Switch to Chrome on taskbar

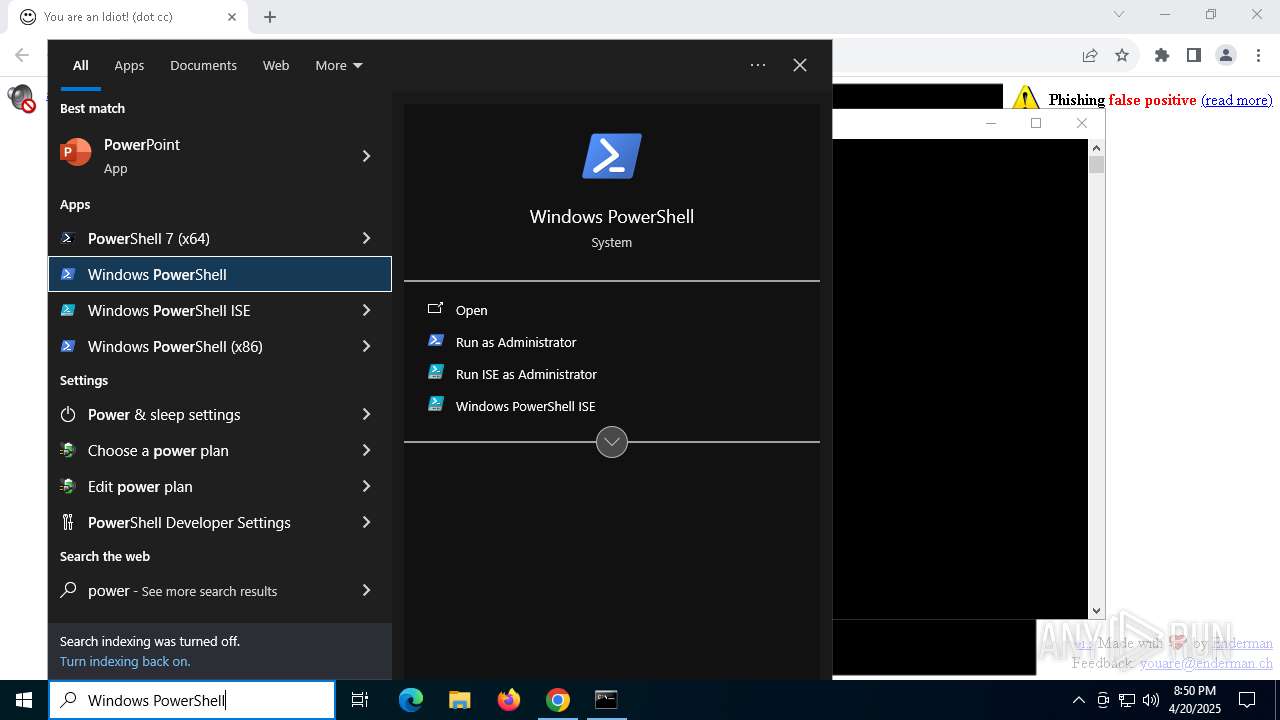(558, 700)
